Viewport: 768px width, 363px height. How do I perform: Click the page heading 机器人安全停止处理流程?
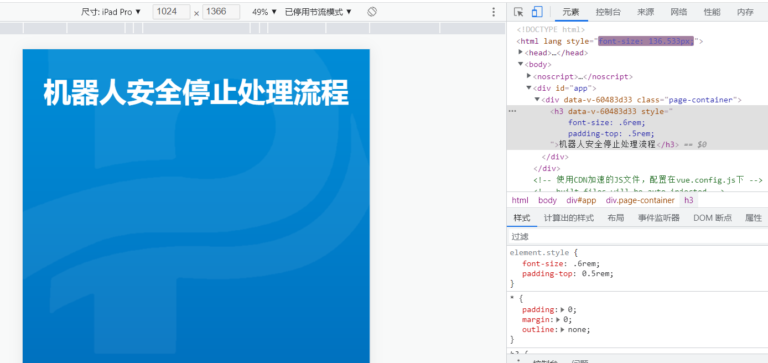tap(196, 93)
